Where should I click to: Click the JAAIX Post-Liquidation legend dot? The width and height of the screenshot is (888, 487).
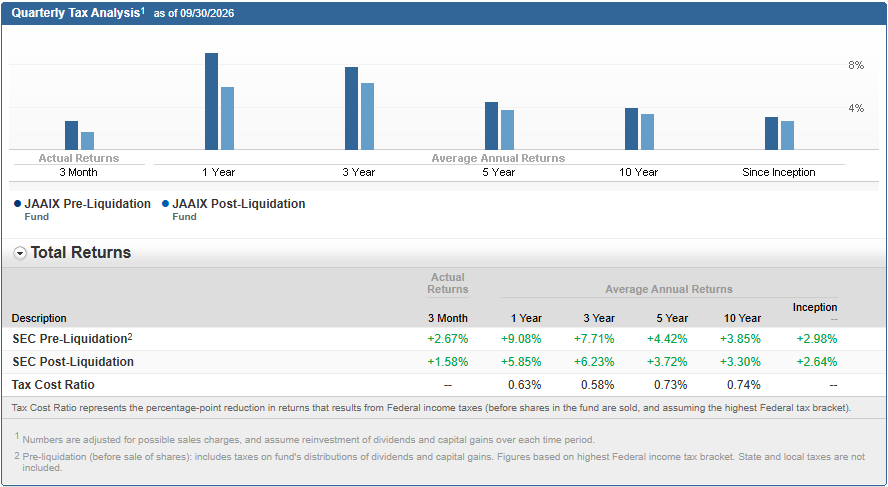coord(165,204)
